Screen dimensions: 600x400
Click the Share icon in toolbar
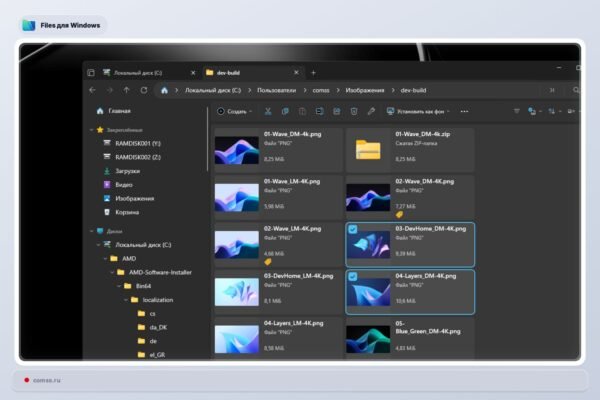point(337,111)
